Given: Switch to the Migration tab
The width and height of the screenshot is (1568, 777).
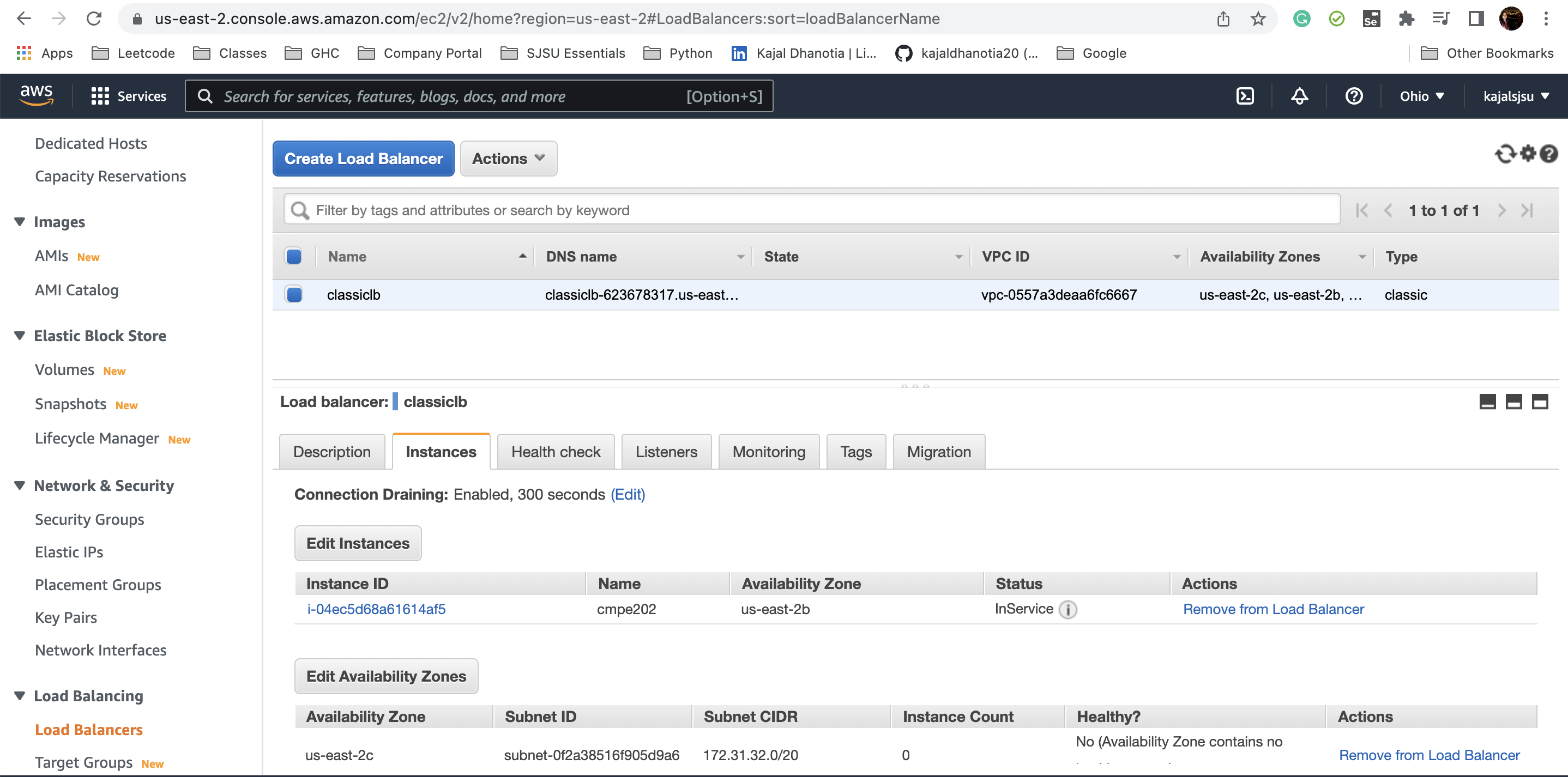Looking at the screenshot, I should [939, 451].
